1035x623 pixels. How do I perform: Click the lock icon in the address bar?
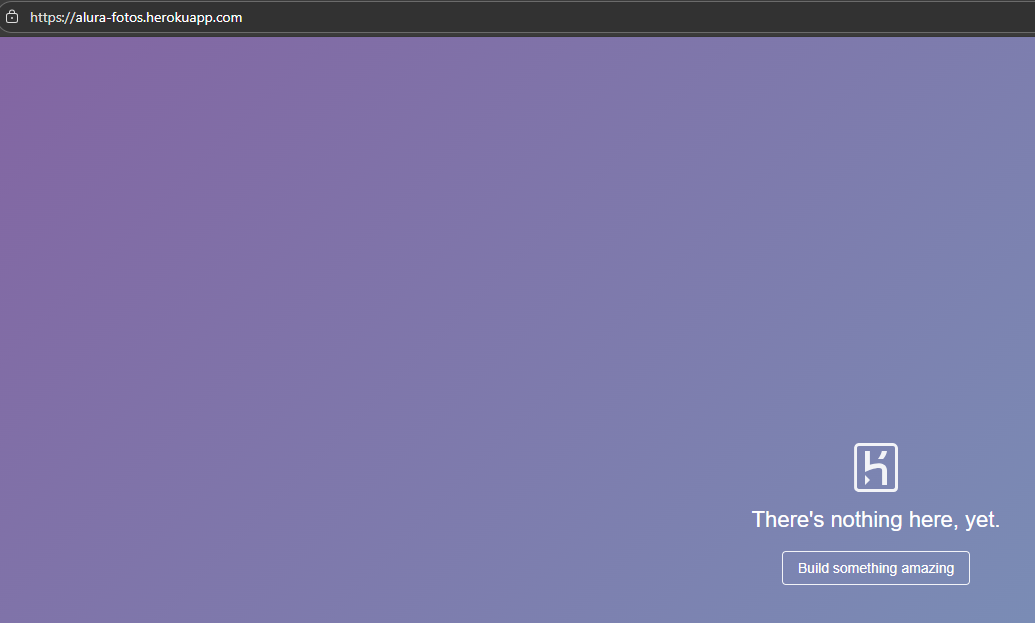(x=12, y=17)
